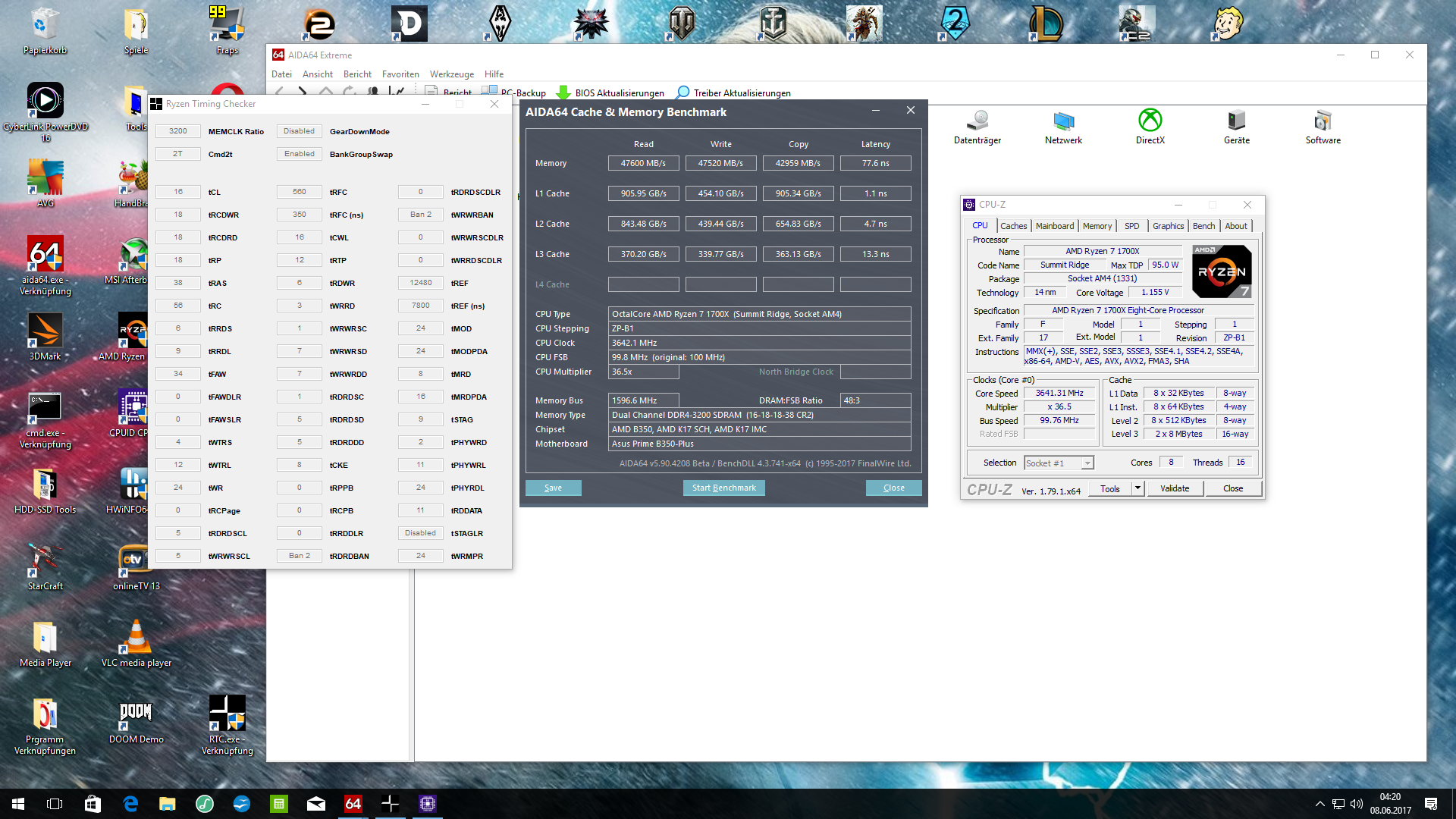The width and height of the screenshot is (1456, 819).
Task: Click the Start Benchmark button
Action: 723,488
